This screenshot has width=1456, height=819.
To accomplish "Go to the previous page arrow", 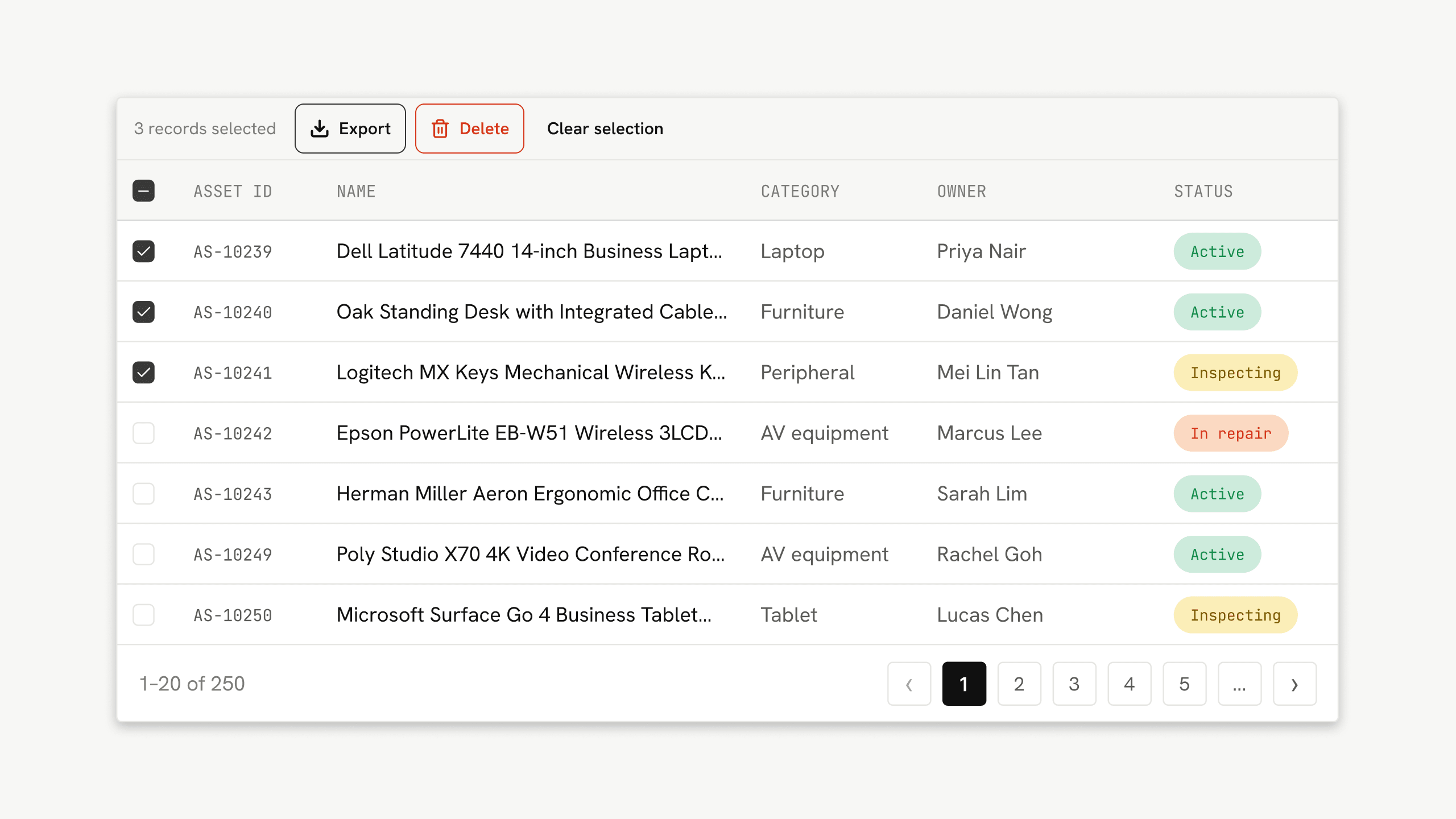I will coord(909,684).
